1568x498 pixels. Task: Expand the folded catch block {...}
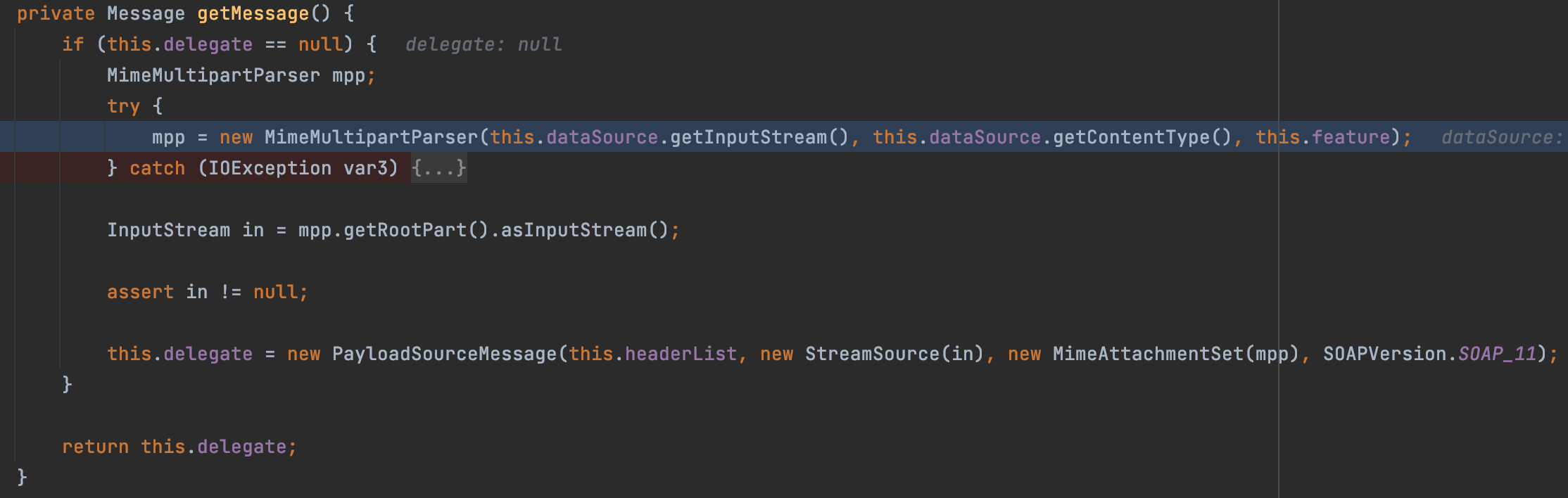point(438,168)
